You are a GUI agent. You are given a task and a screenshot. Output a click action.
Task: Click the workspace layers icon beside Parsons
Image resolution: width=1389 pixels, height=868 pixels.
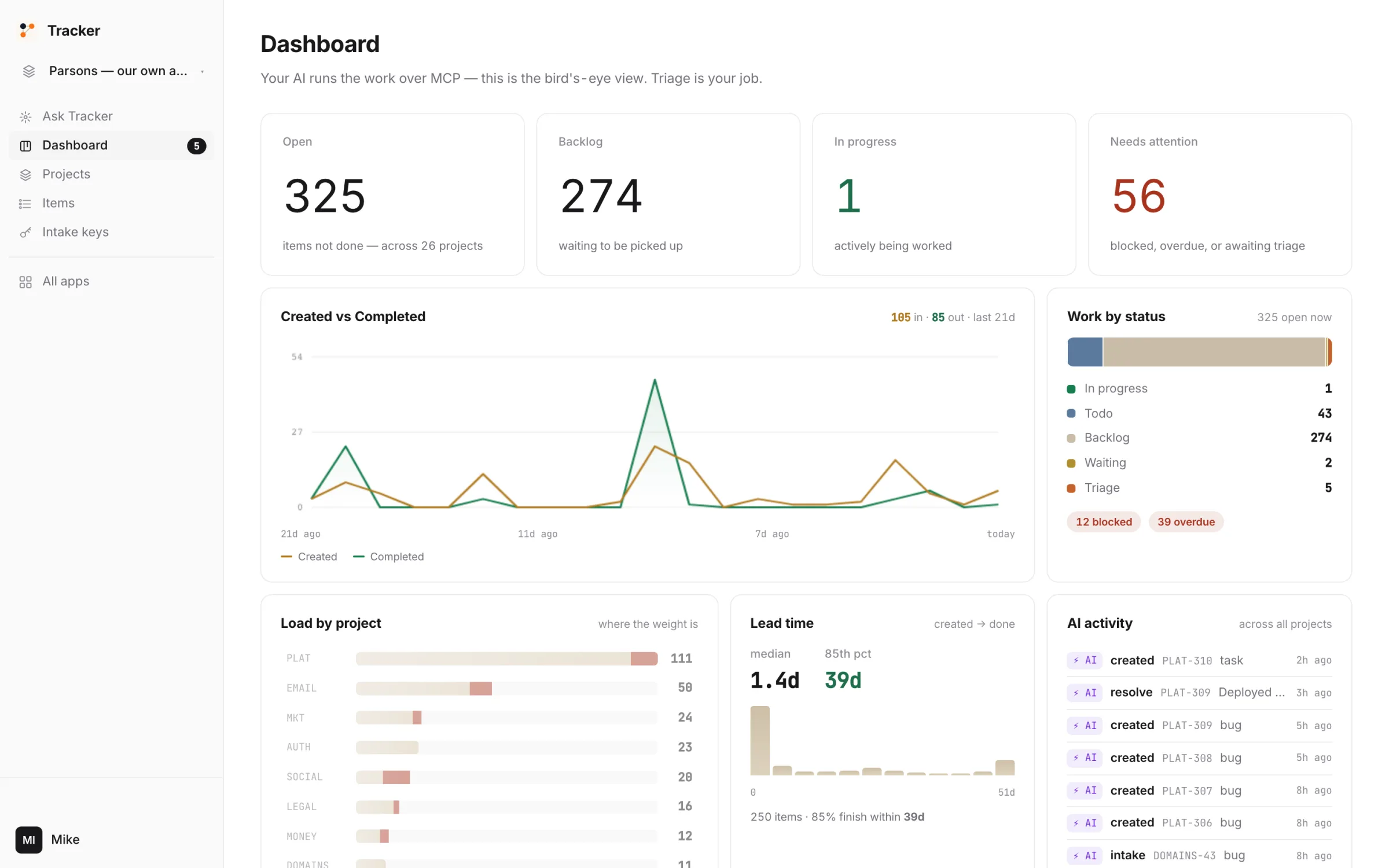pyautogui.click(x=29, y=71)
